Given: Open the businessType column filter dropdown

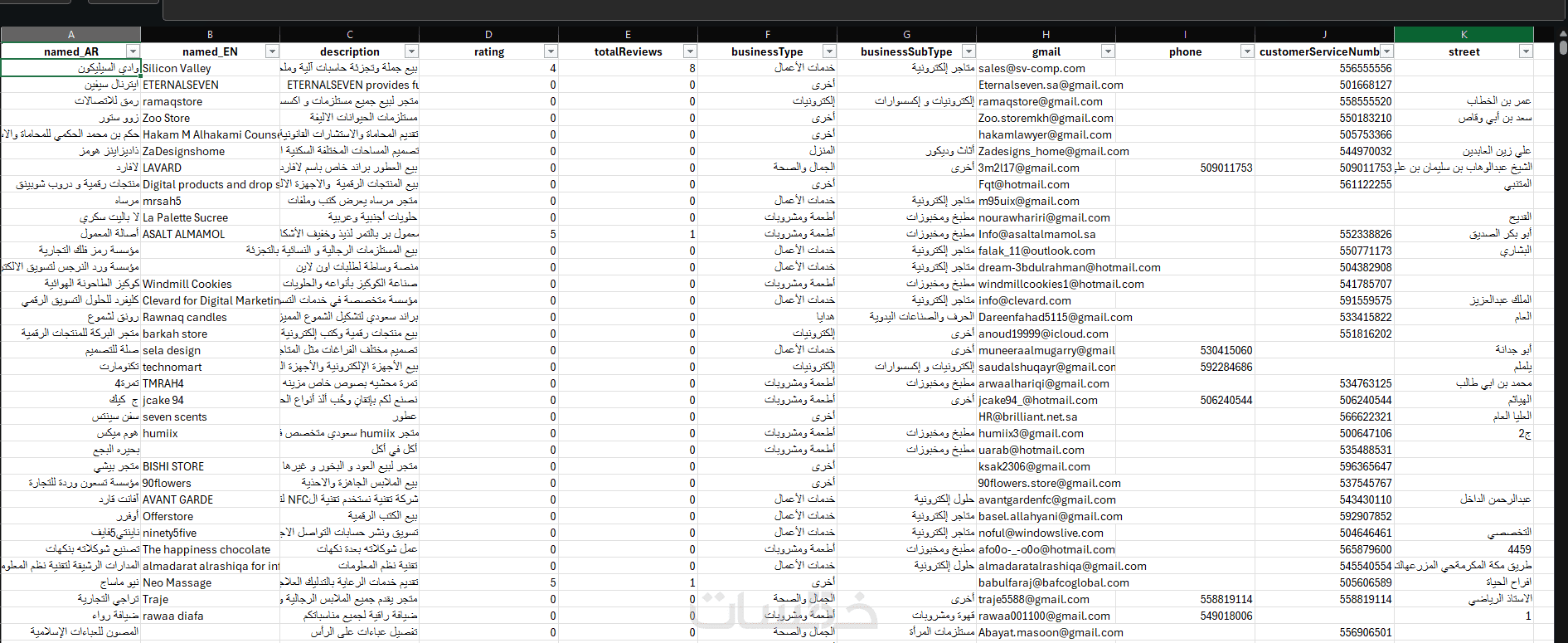Looking at the screenshot, I should click(829, 51).
